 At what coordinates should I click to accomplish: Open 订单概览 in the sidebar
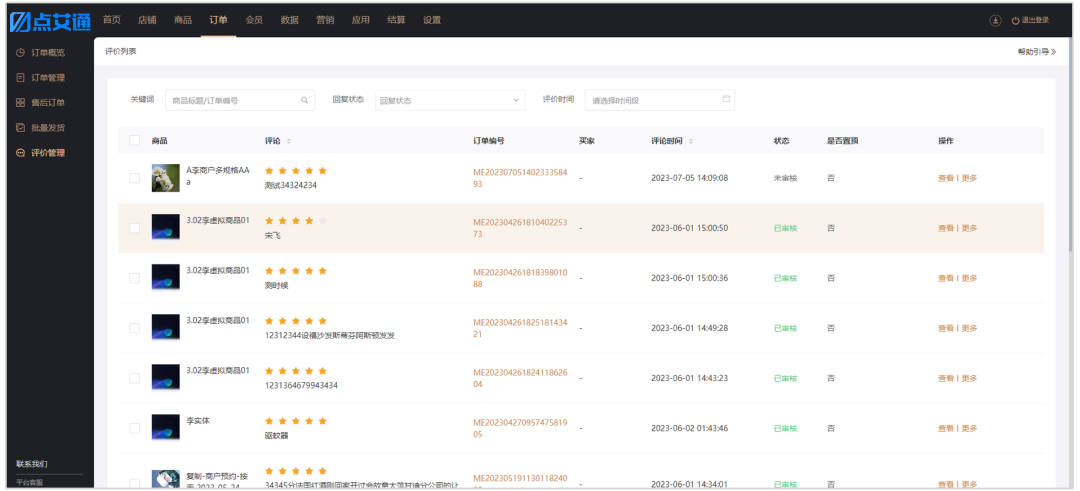(41, 53)
